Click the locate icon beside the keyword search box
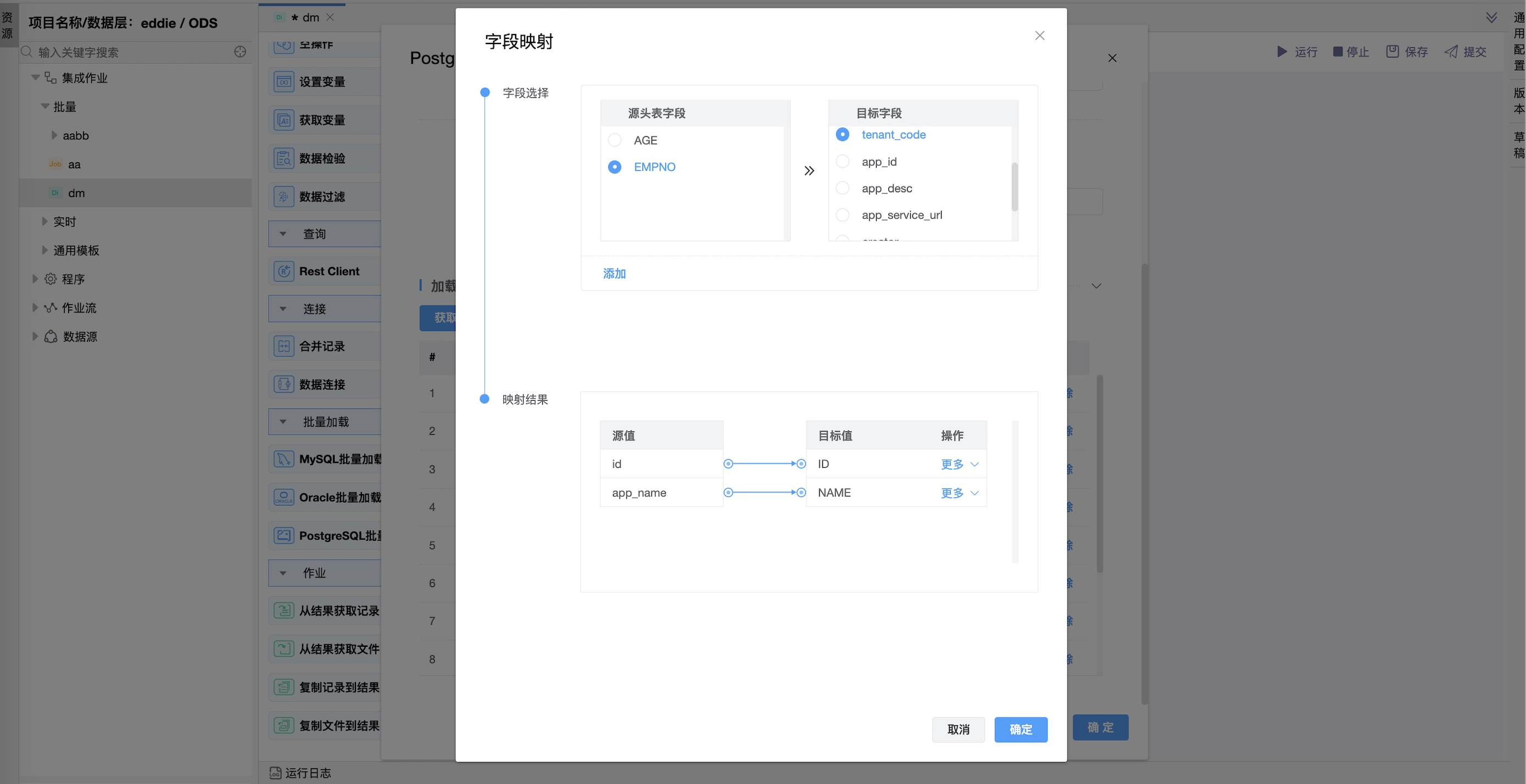The width and height of the screenshot is (1526, 784). [240, 52]
